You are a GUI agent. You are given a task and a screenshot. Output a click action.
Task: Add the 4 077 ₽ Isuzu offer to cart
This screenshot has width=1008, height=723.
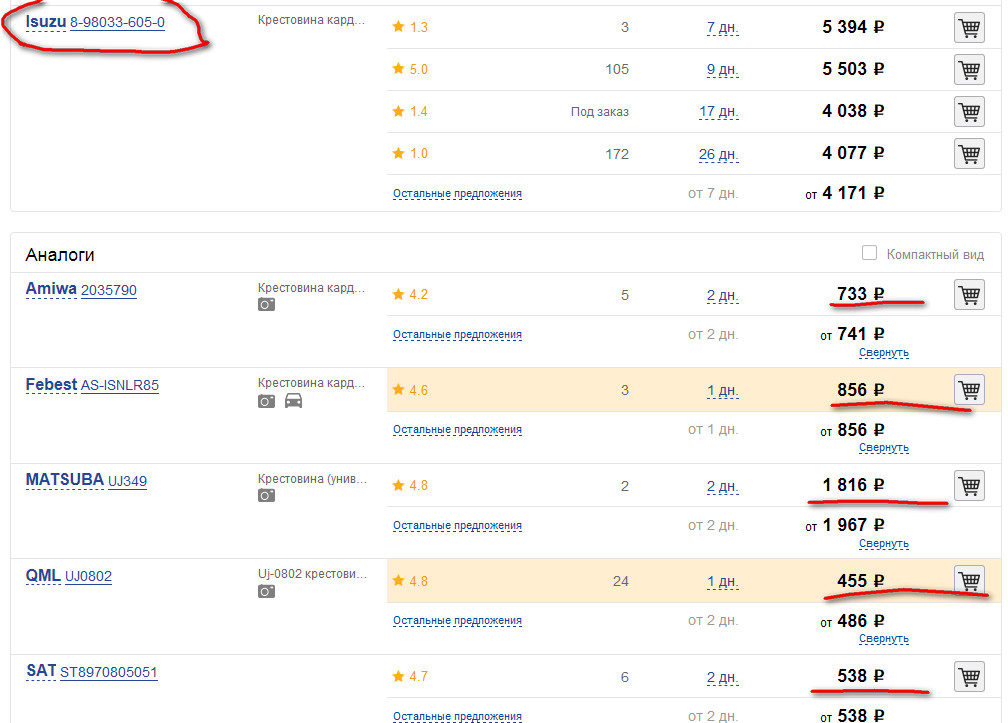[x=969, y=154]
